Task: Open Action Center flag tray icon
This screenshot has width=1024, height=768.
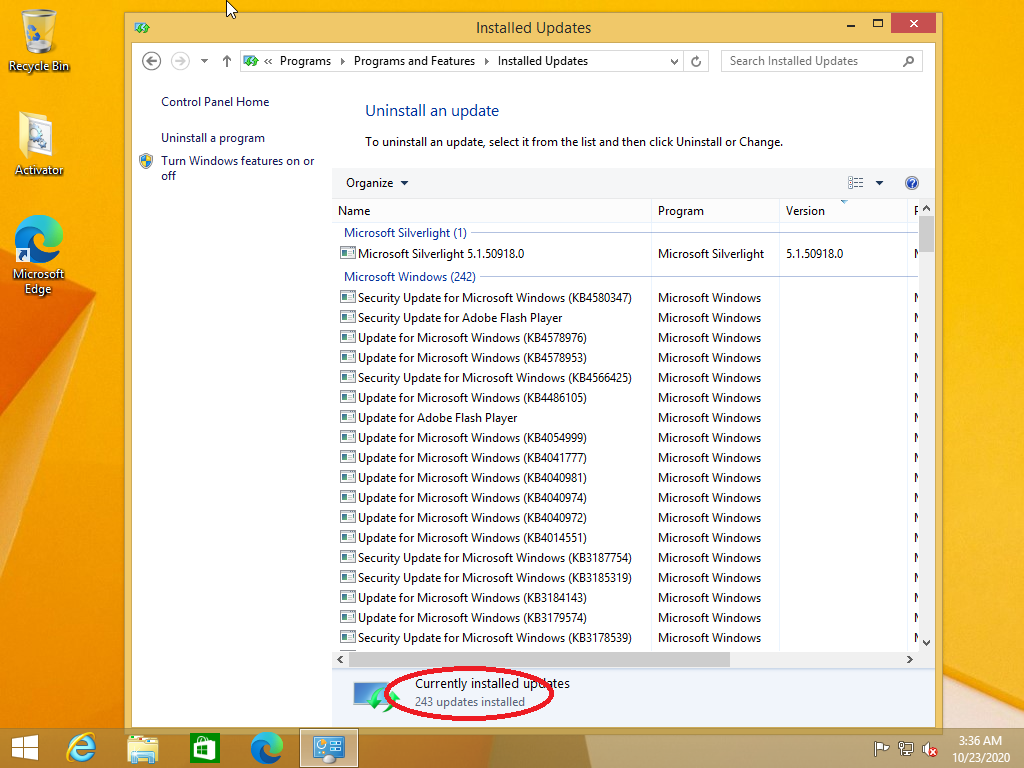Action: tap(881, 749)
